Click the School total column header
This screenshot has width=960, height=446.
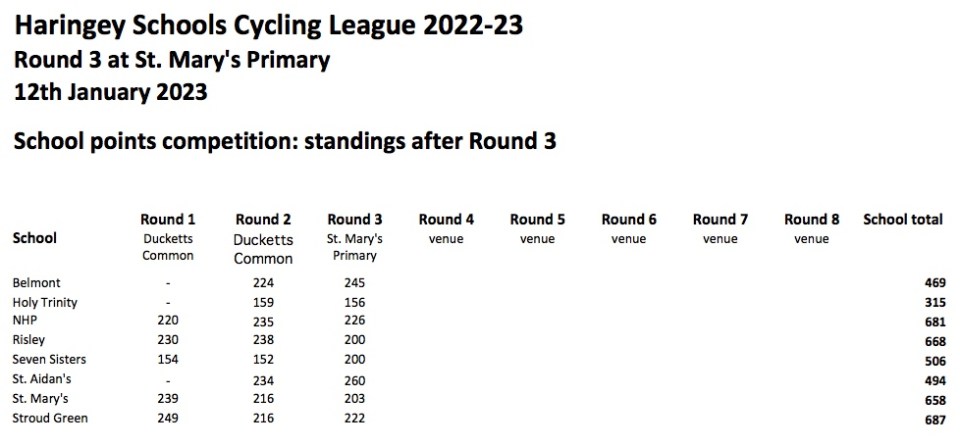tap(903, 220)
